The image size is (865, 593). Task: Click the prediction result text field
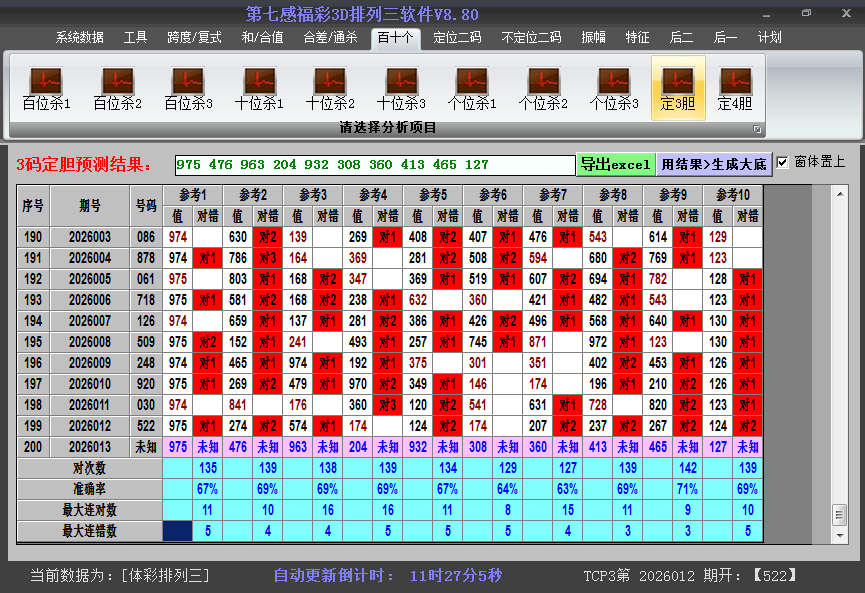coord(375,165)
